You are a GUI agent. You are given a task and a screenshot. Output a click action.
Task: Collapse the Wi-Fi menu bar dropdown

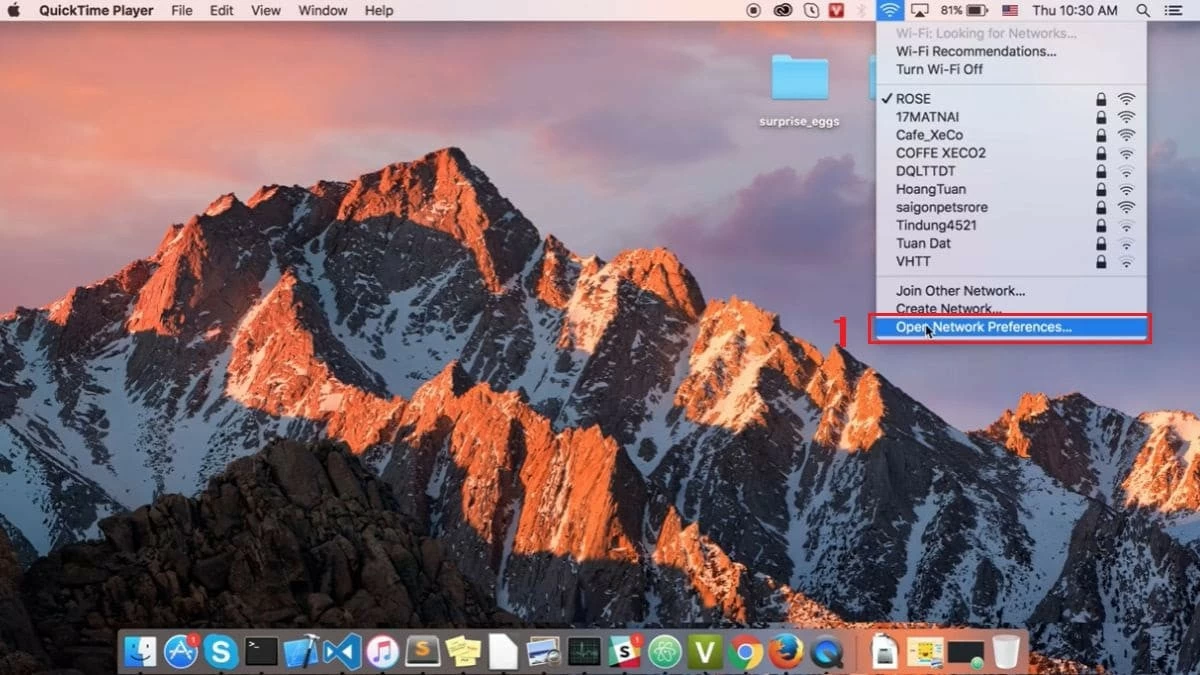[889, 10]
